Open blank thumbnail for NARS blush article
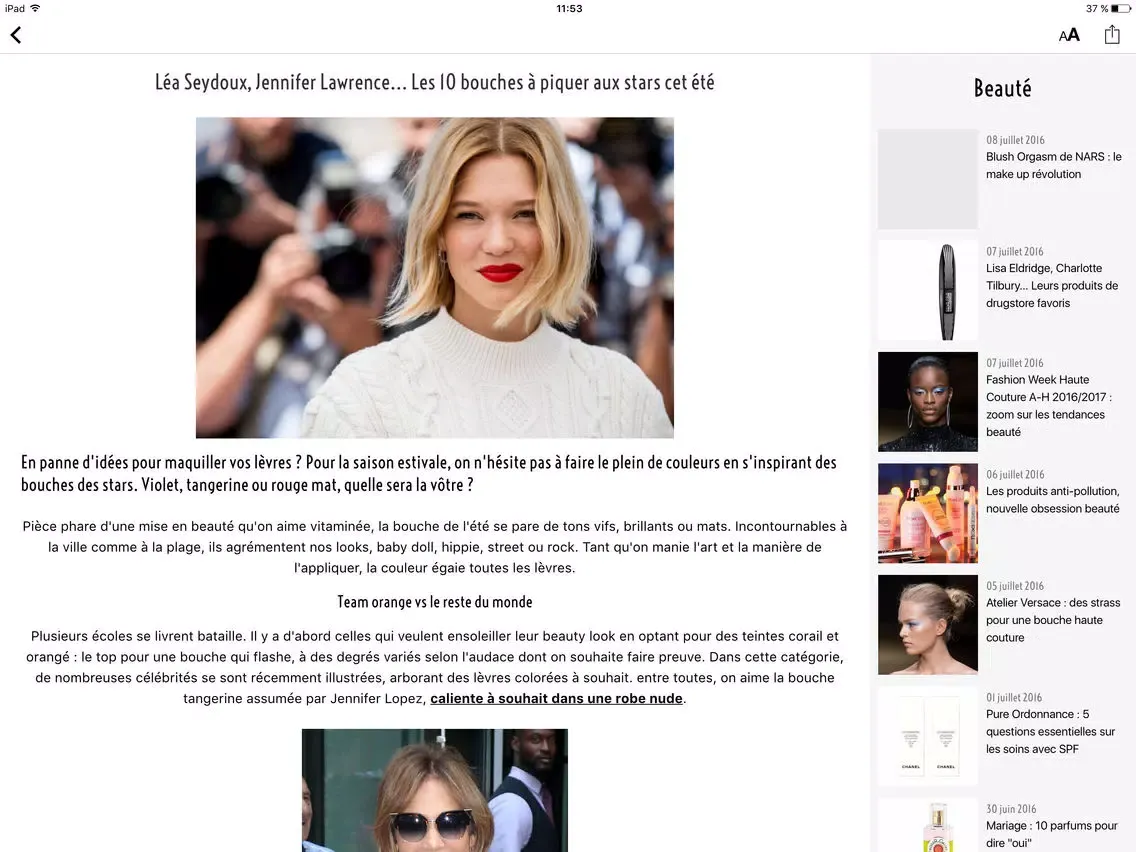This screenshot has width=1136, height=852. (x=927, y=179)
